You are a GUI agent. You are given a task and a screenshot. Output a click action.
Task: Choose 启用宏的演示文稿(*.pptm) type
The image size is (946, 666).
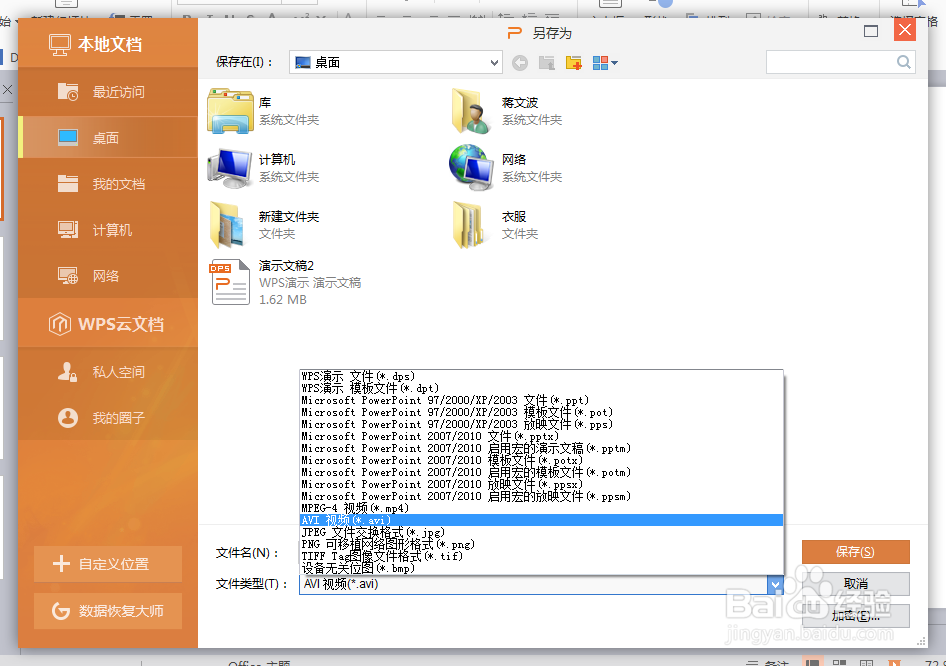(x=541, y=448)
